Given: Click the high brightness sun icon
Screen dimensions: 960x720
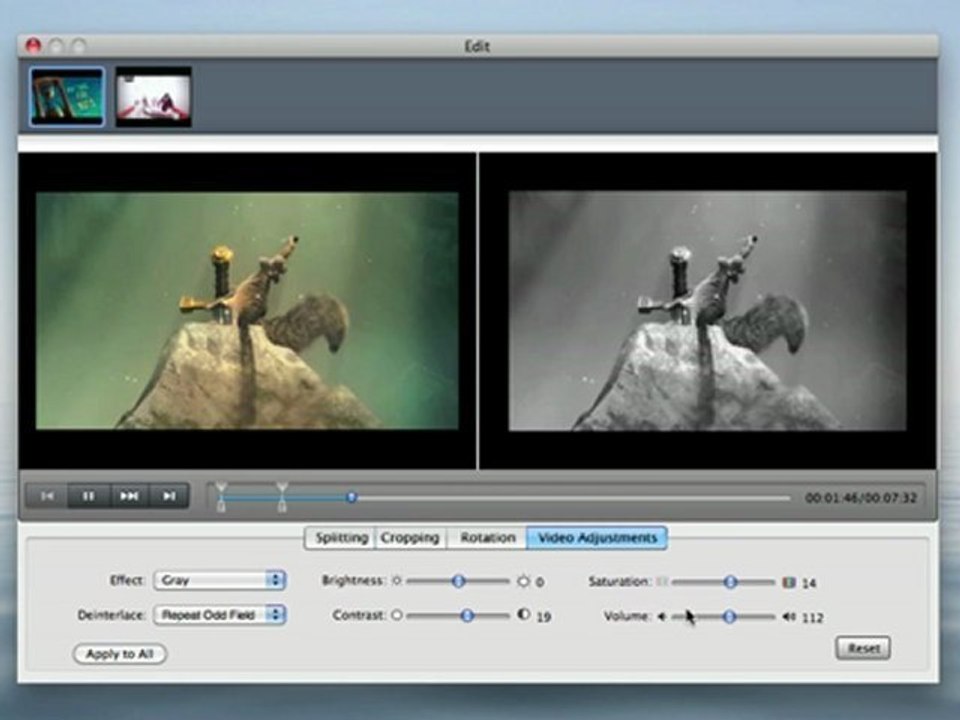Looking at the screenshot, I should tap(523, 581).
